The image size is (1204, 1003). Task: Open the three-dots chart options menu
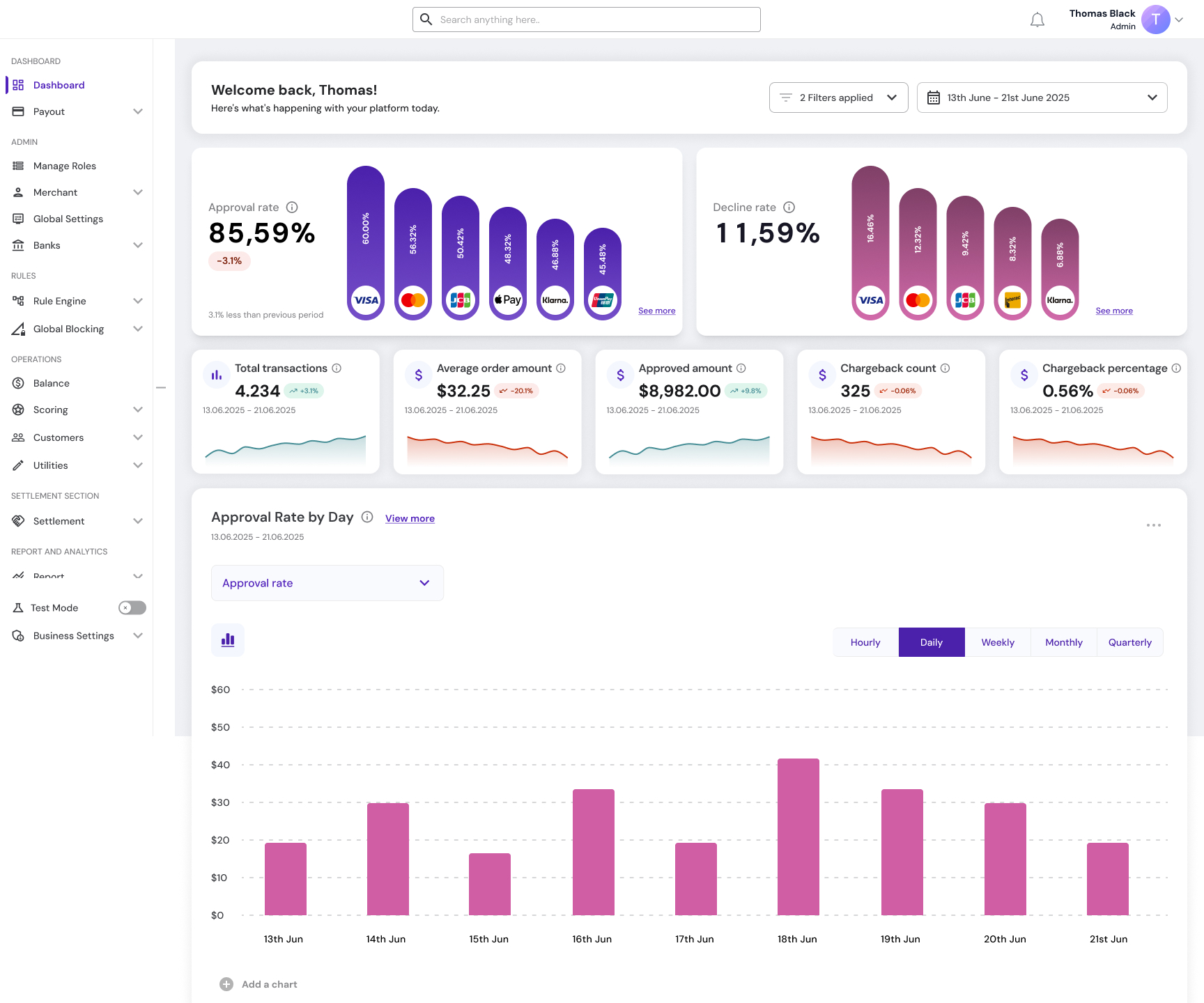tap(1154, 525)
